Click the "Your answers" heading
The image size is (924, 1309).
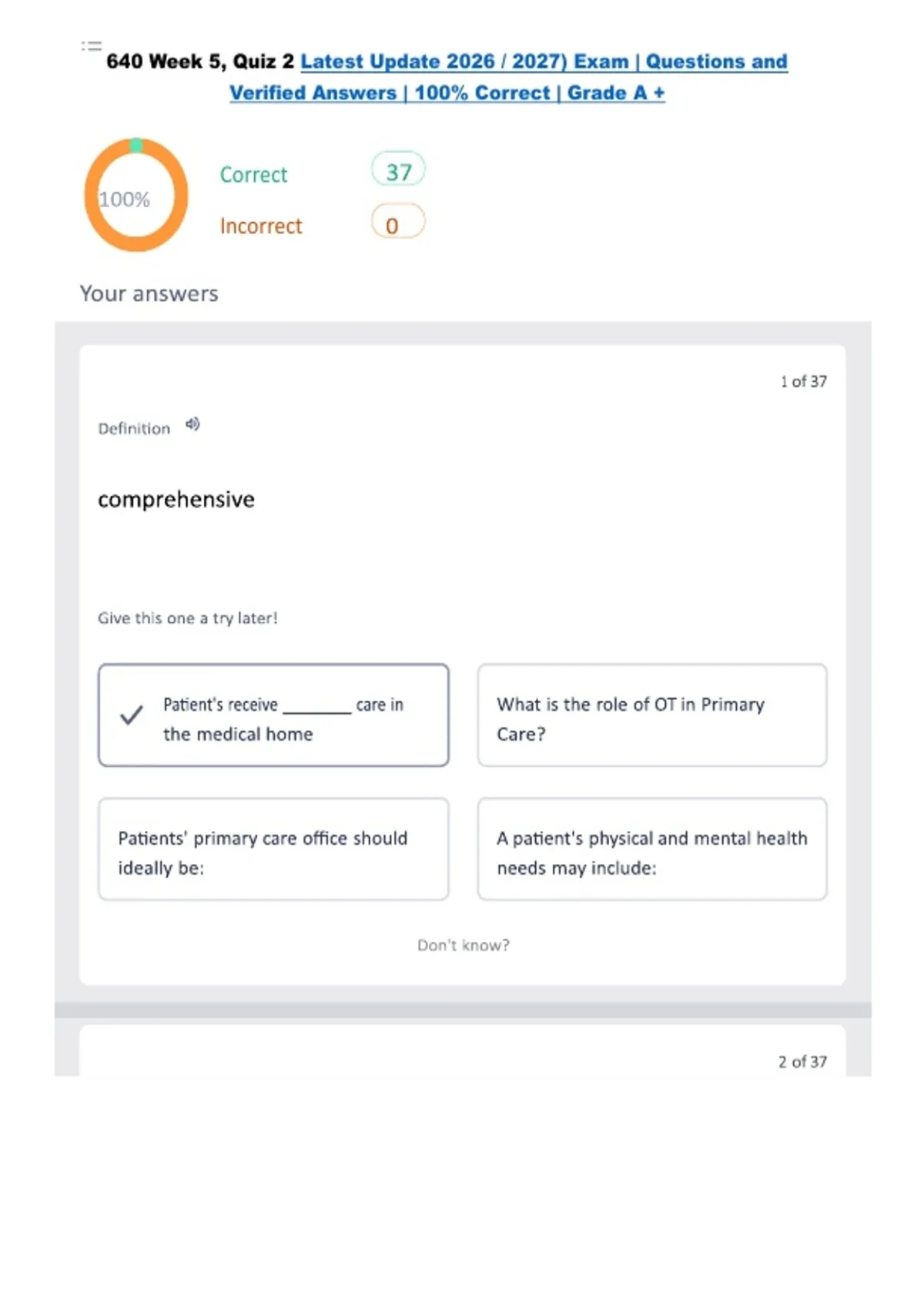pyautogui.click(x=149, y=293)
